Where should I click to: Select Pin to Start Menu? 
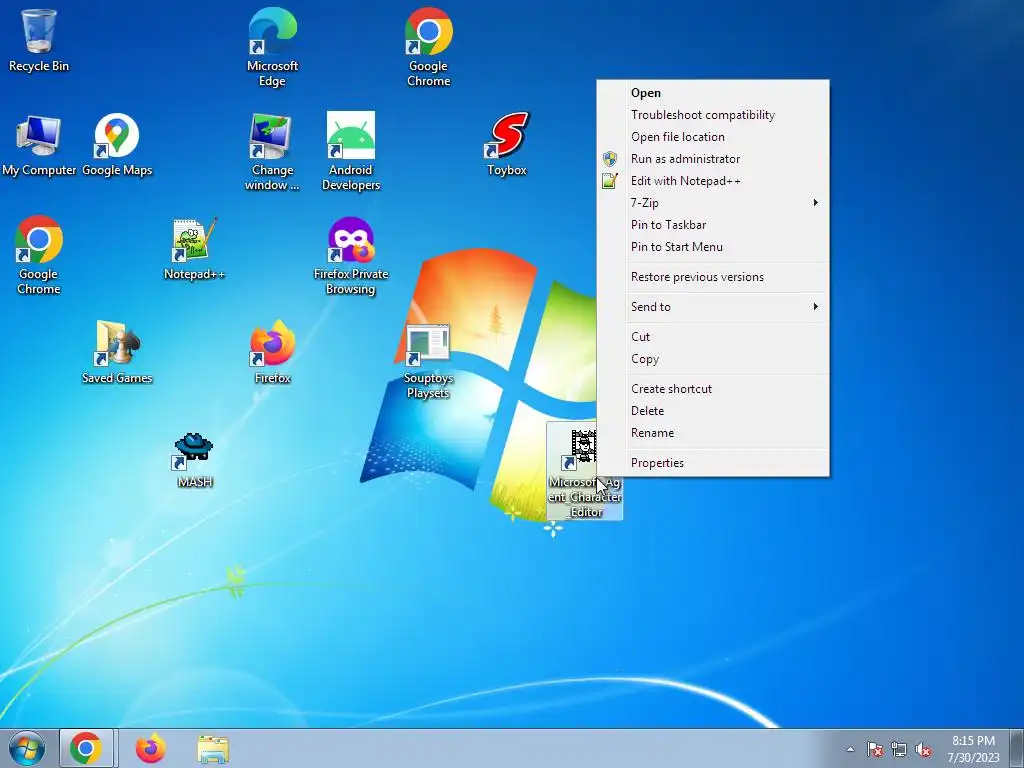coord(713,247)
